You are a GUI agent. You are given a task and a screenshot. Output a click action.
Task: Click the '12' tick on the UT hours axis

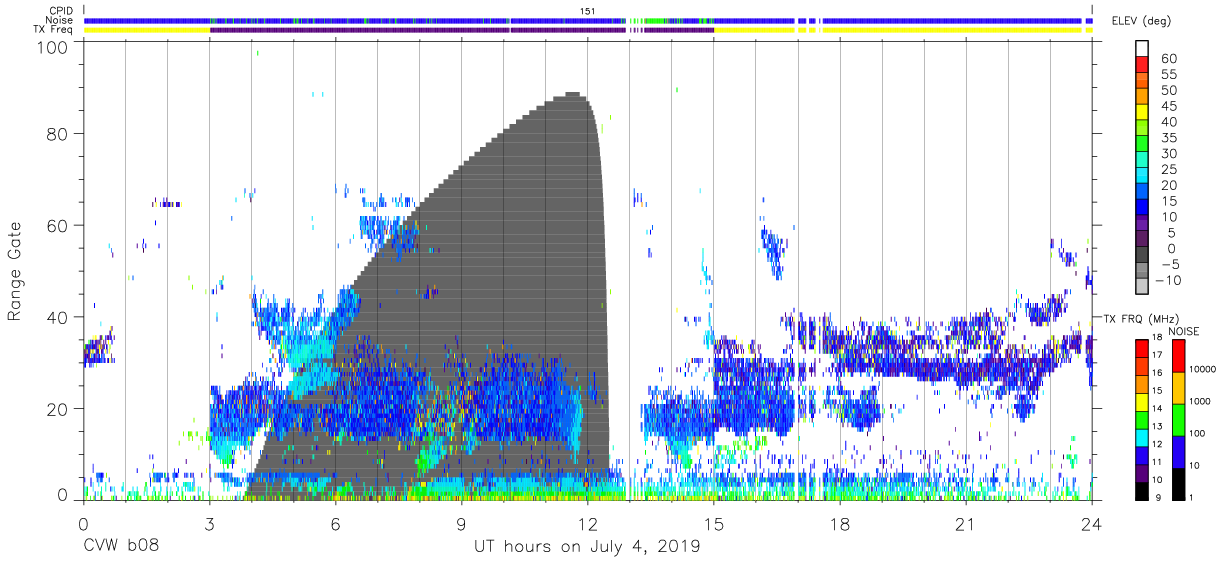pyautogui.click(x=587, y=525)
